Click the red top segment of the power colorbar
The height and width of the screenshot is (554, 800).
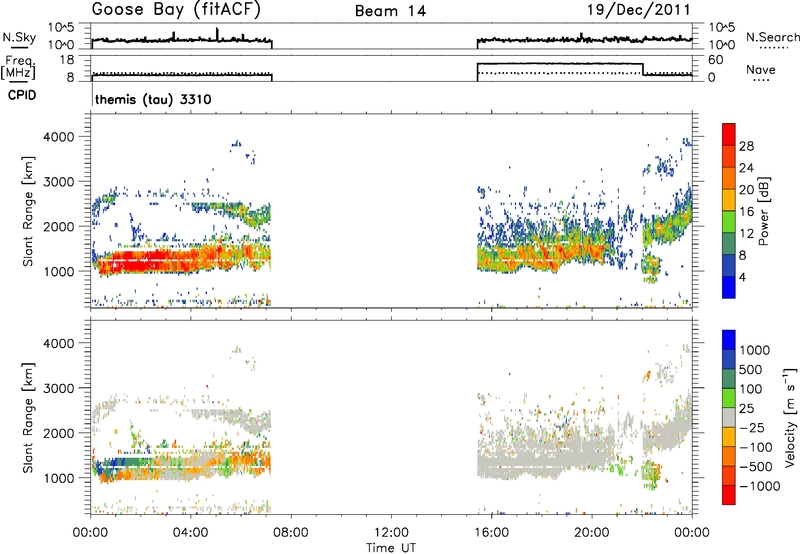pos(729,134)
